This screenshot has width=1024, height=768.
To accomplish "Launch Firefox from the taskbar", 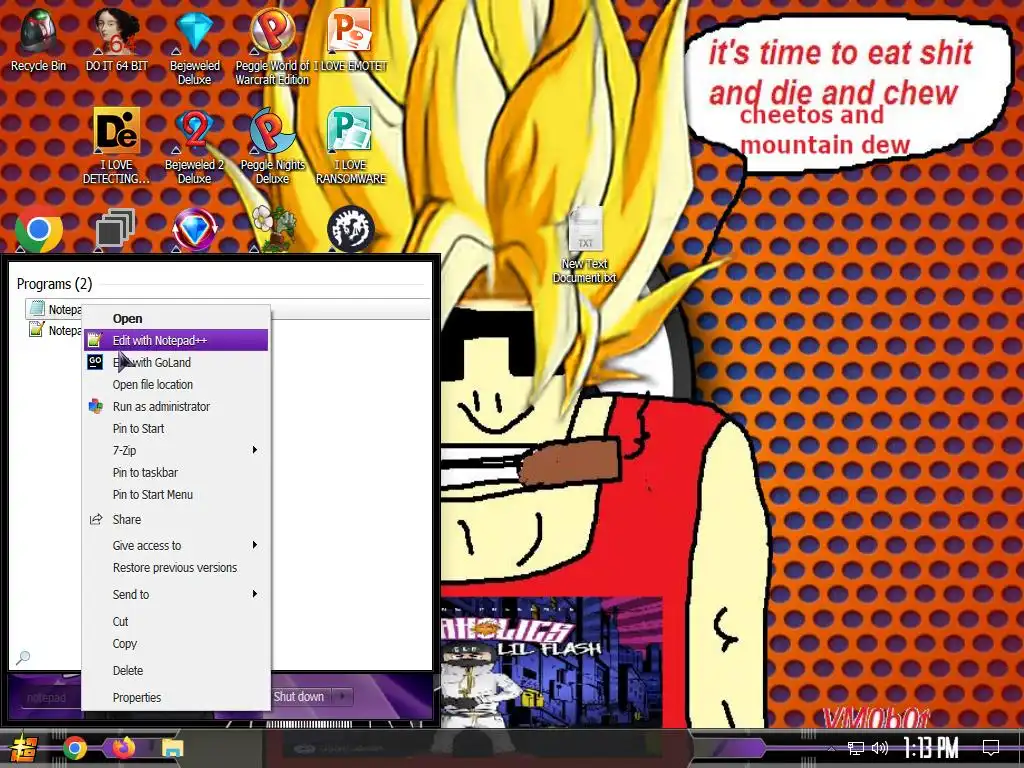I will 123,748.
